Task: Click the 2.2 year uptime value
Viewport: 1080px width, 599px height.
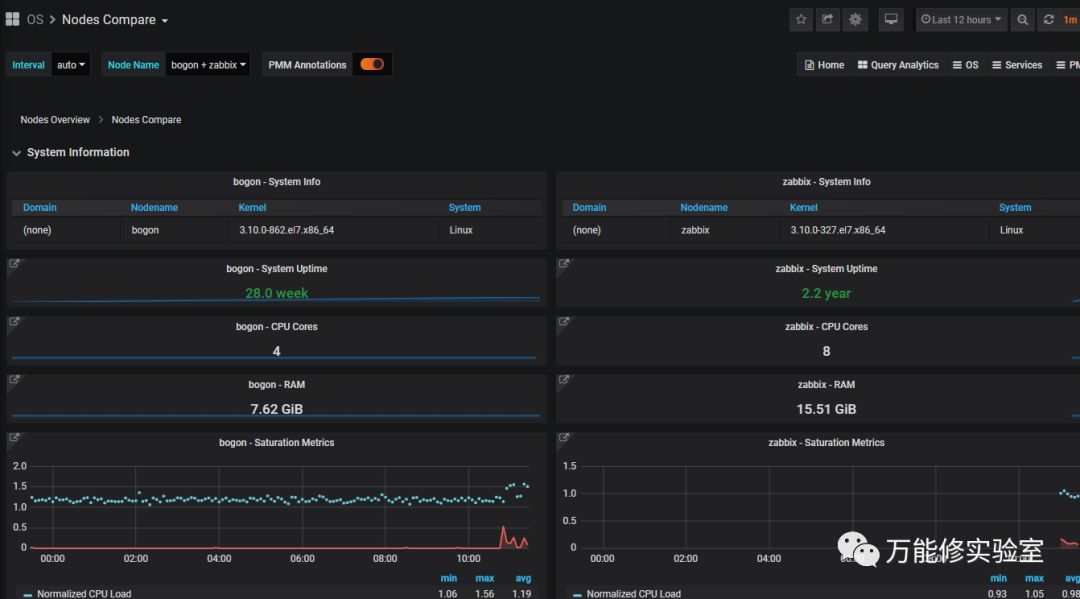Action: 826,293
